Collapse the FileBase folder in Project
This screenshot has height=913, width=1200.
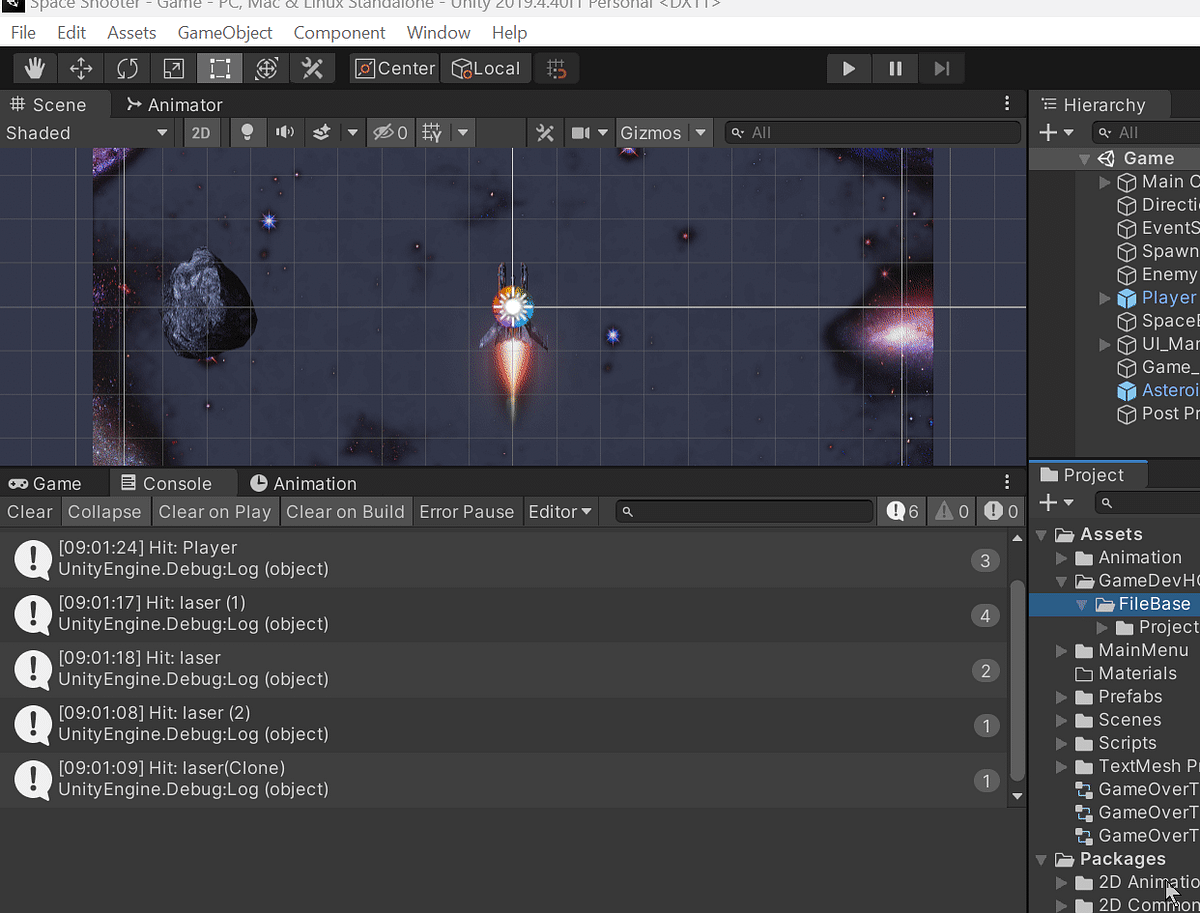tap(1082, 603)
